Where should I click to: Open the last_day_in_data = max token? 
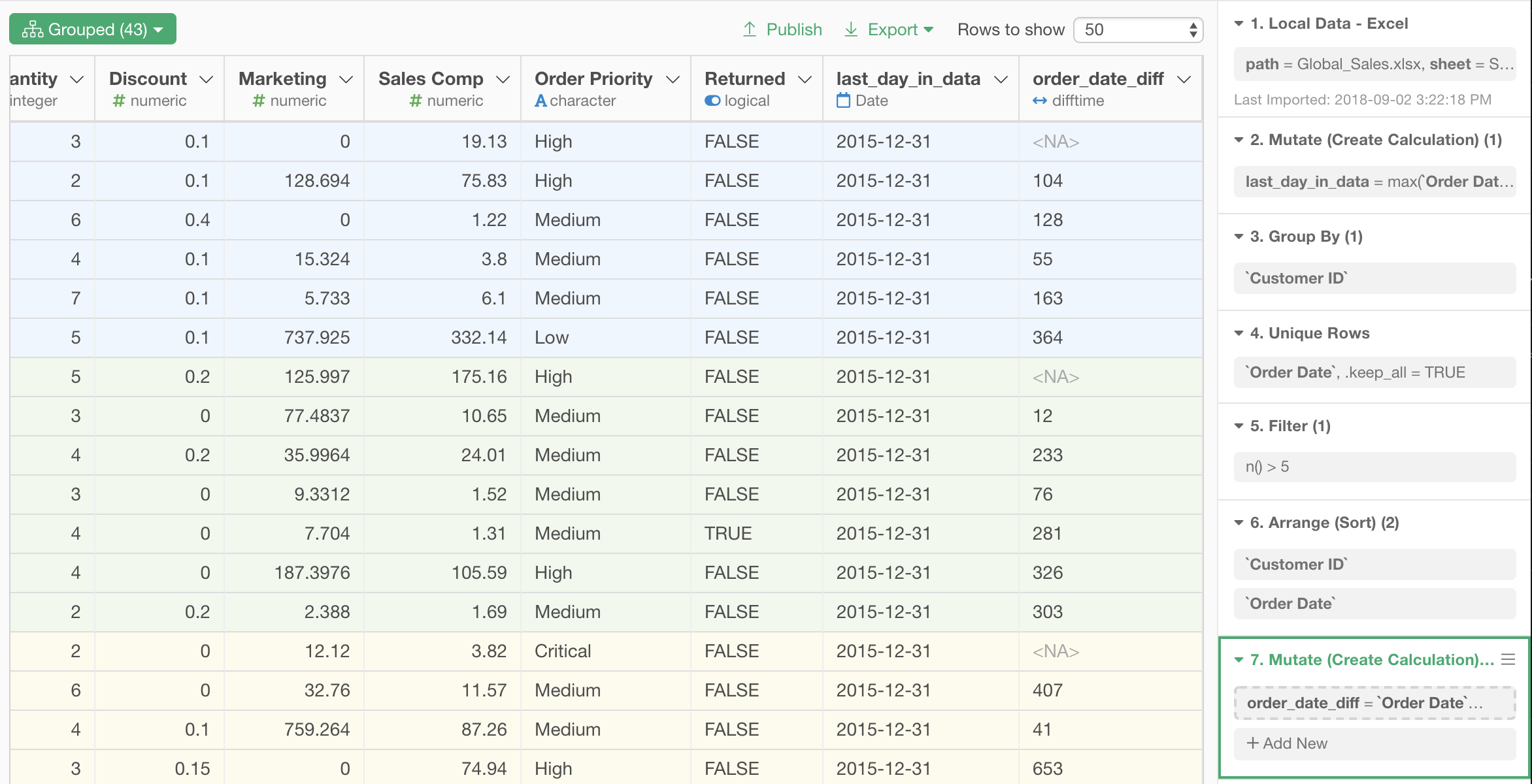[1374, 182]
